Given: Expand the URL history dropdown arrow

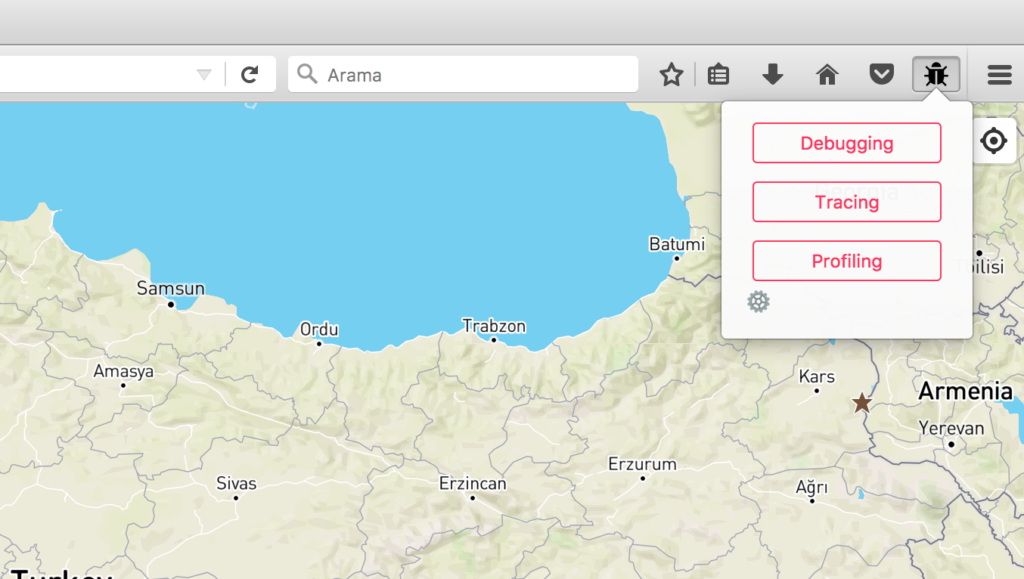Looking at the screenshot, I should click(x=204, y=74).
